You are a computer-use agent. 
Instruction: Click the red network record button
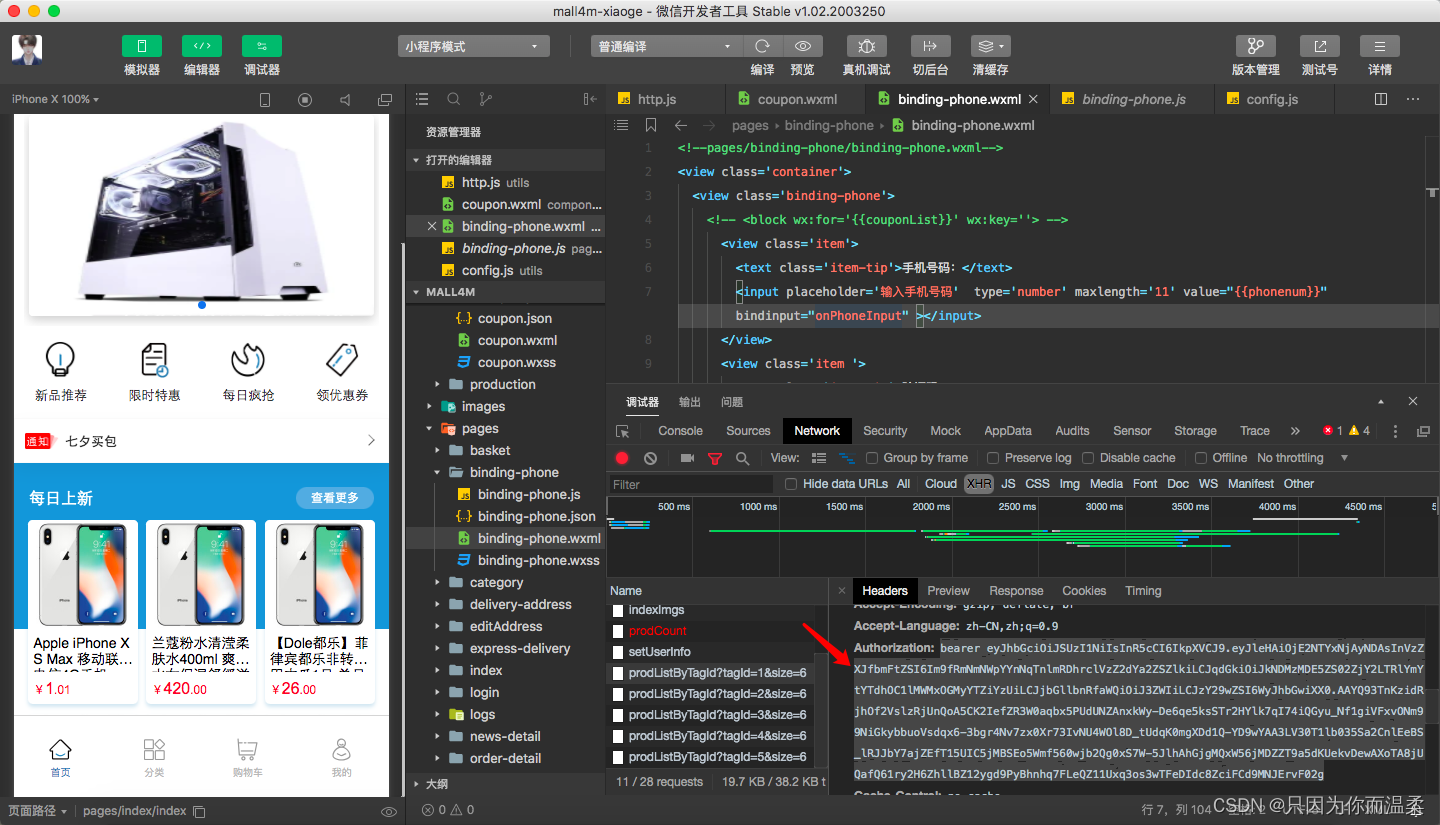(x=622, y=458)
